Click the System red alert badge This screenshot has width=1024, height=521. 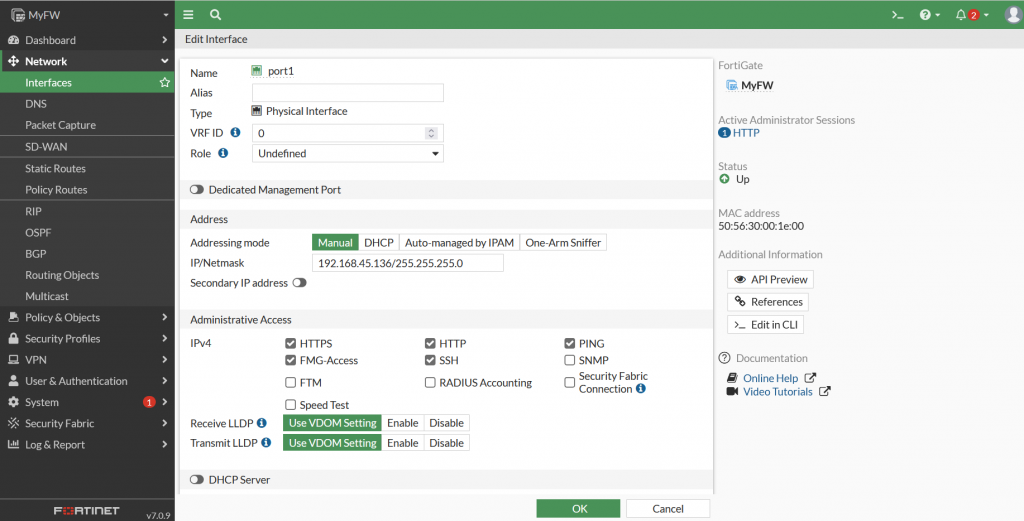click(x=149, y=402)
